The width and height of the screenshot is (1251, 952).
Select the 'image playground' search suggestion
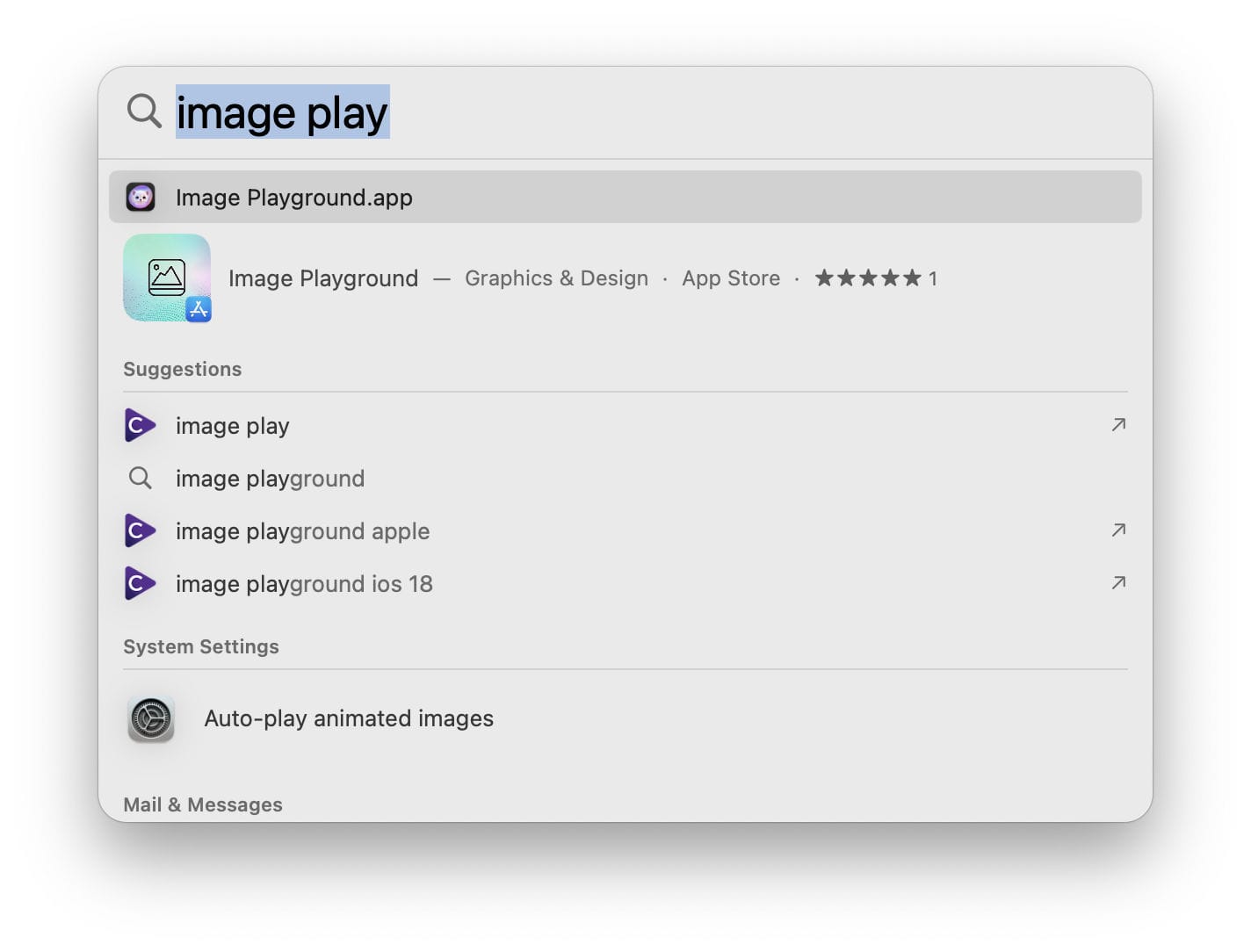pos(625,479)
